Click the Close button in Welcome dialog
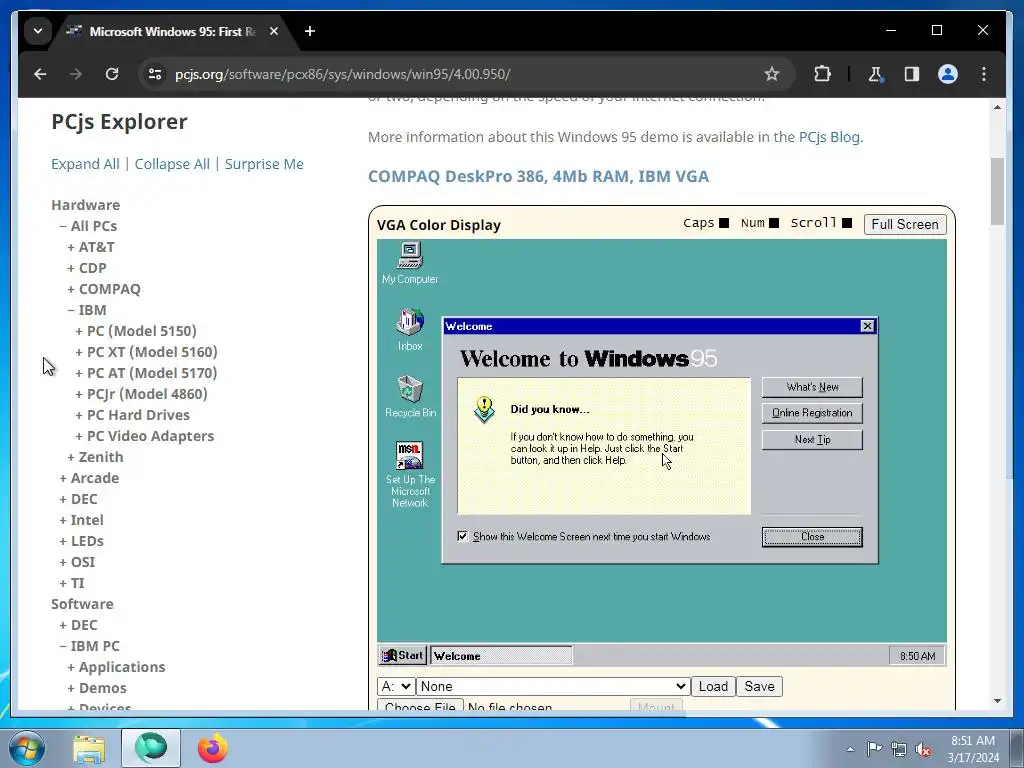The width and height of the screenshot is (1024, 768). pos(812,537)
